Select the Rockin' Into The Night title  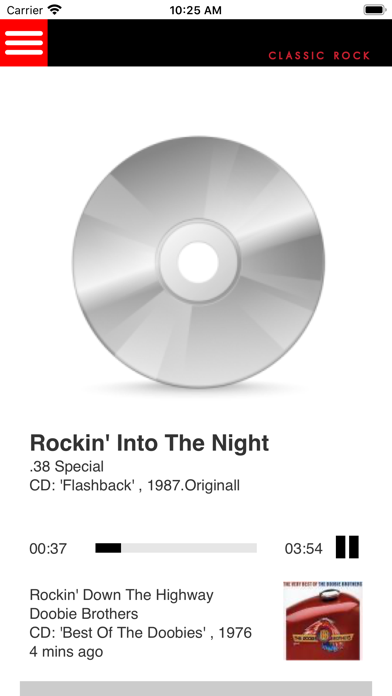click(149, 443)
